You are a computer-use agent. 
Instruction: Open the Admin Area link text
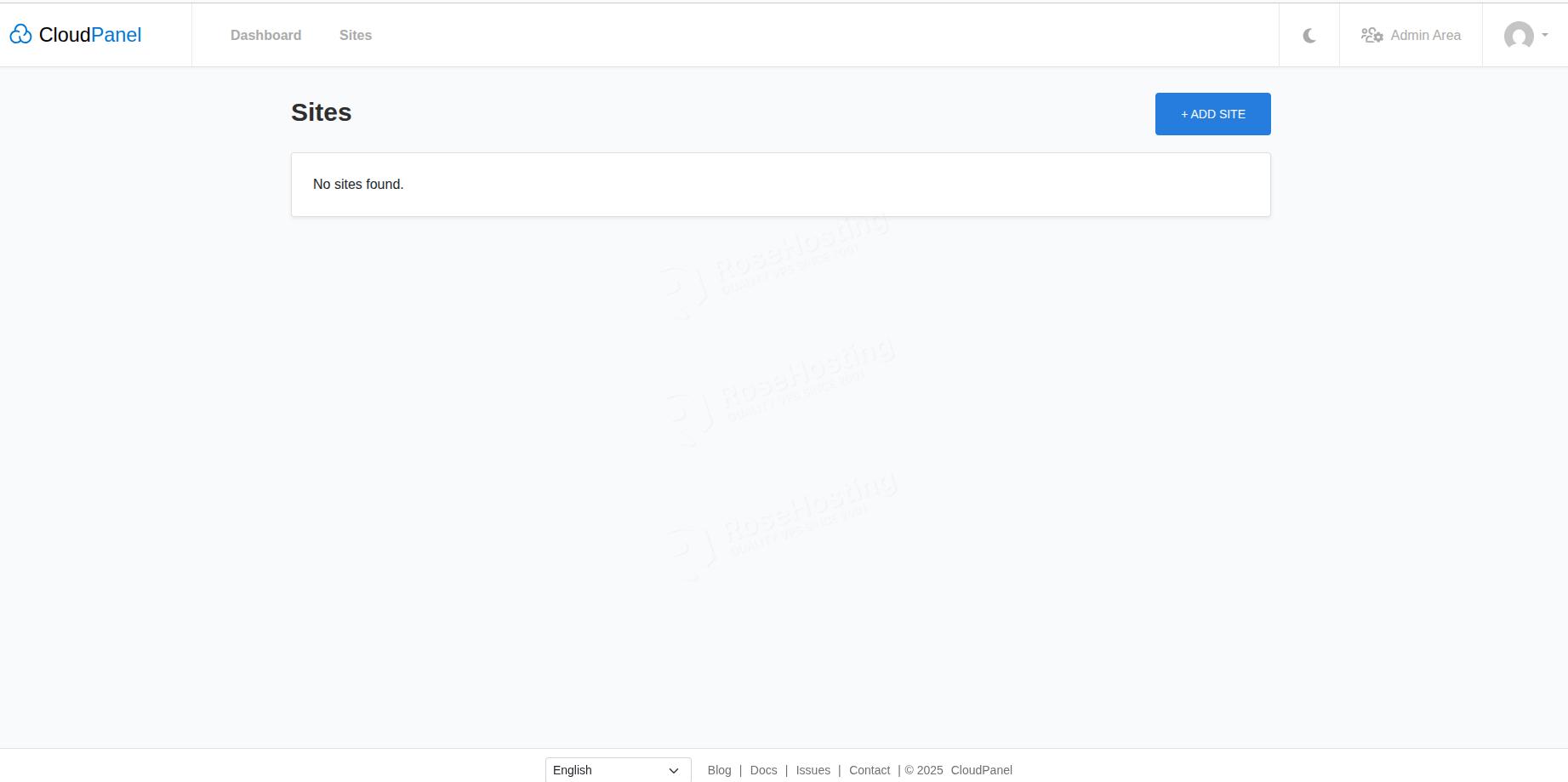[1425, 35]
